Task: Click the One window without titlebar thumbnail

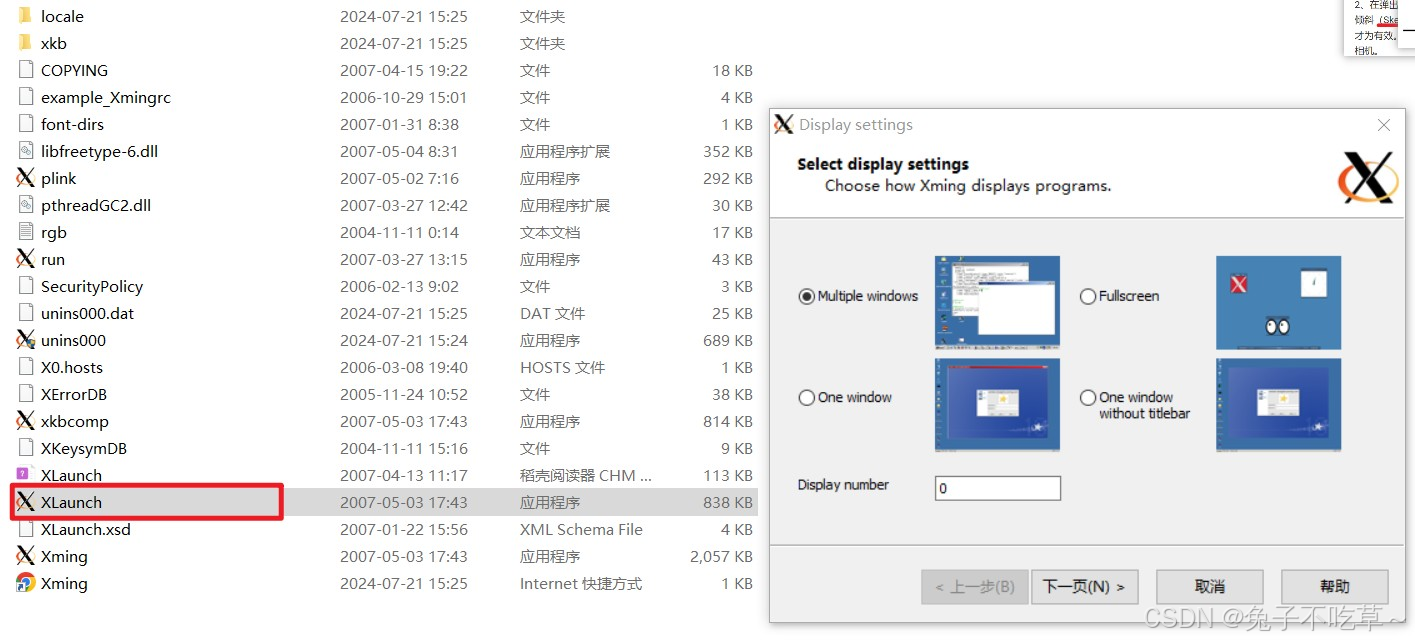Action: (1278, 404)
